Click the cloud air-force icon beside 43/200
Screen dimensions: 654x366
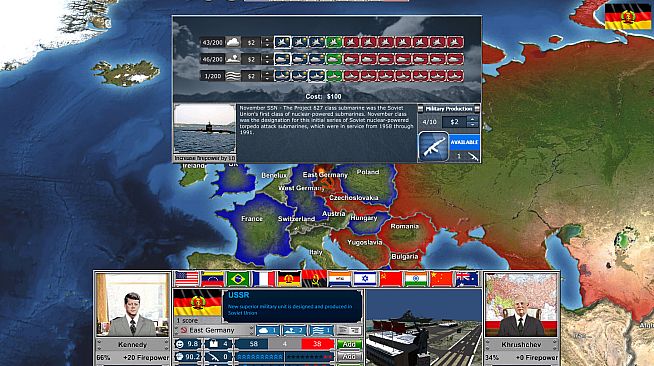pyautogui.click(x=233, y=42)
